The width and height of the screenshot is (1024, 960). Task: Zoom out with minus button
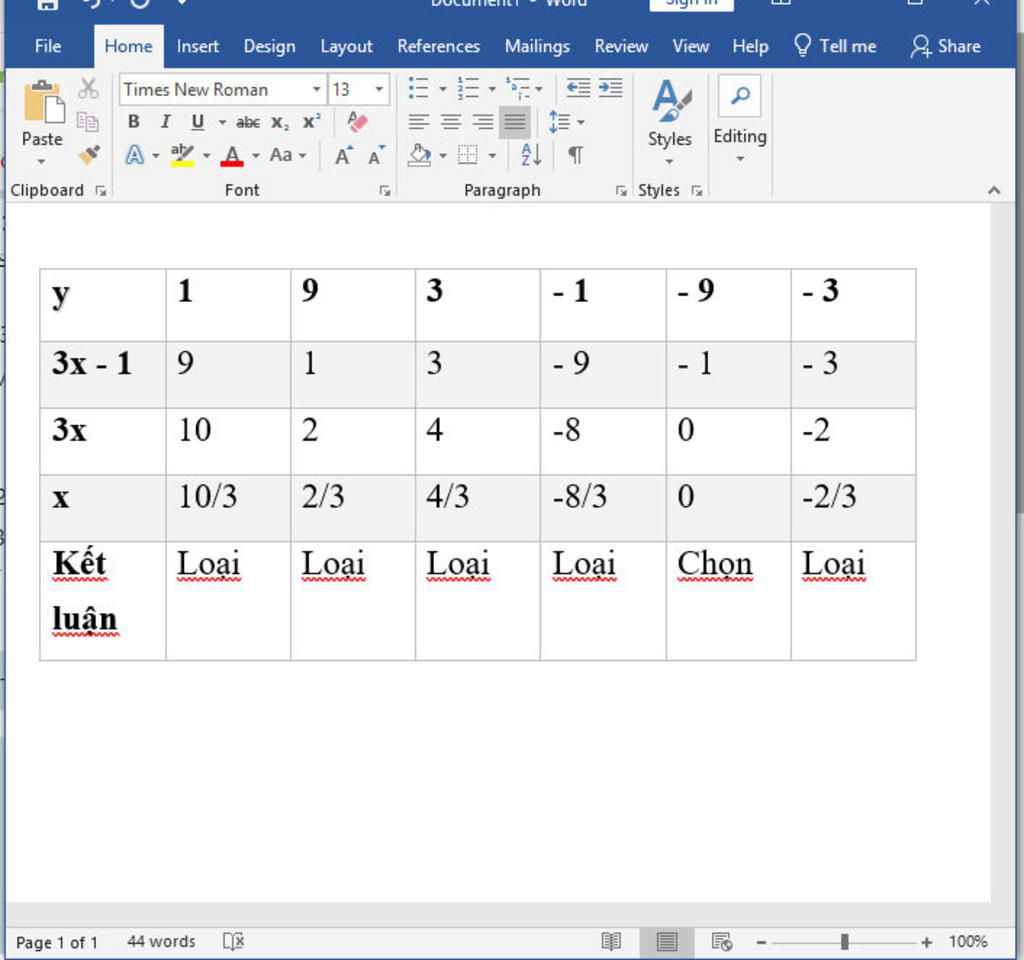coord(761,942)
